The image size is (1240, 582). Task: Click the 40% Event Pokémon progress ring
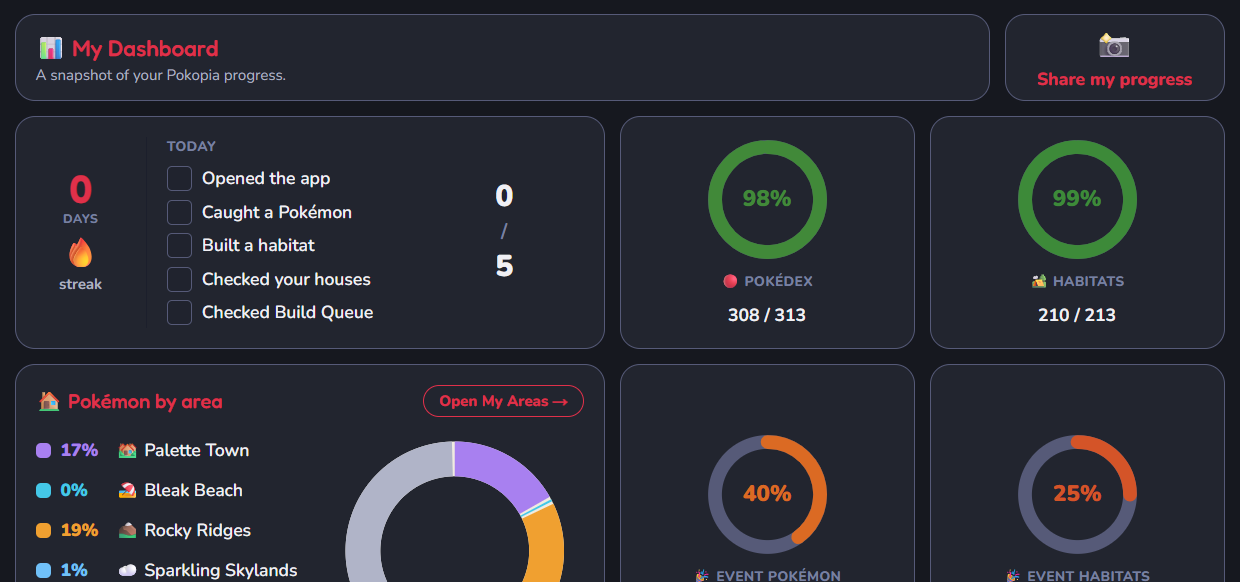point(767,494)
